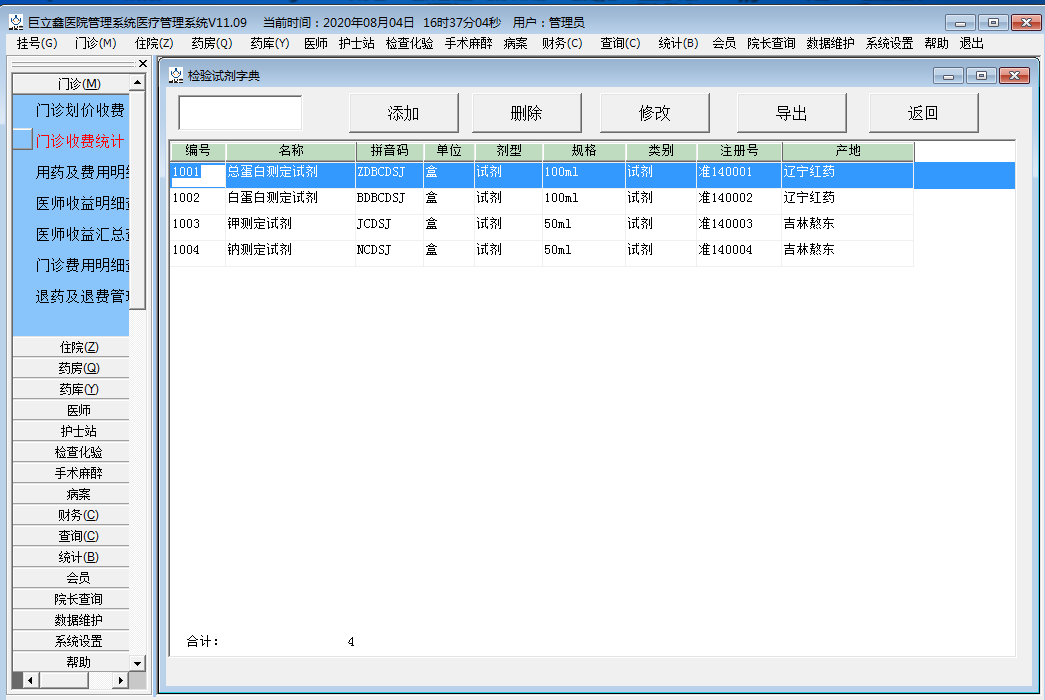
Task: Click sidebar horizontal scroll left arrow
Action: click(x=29, y=680)
